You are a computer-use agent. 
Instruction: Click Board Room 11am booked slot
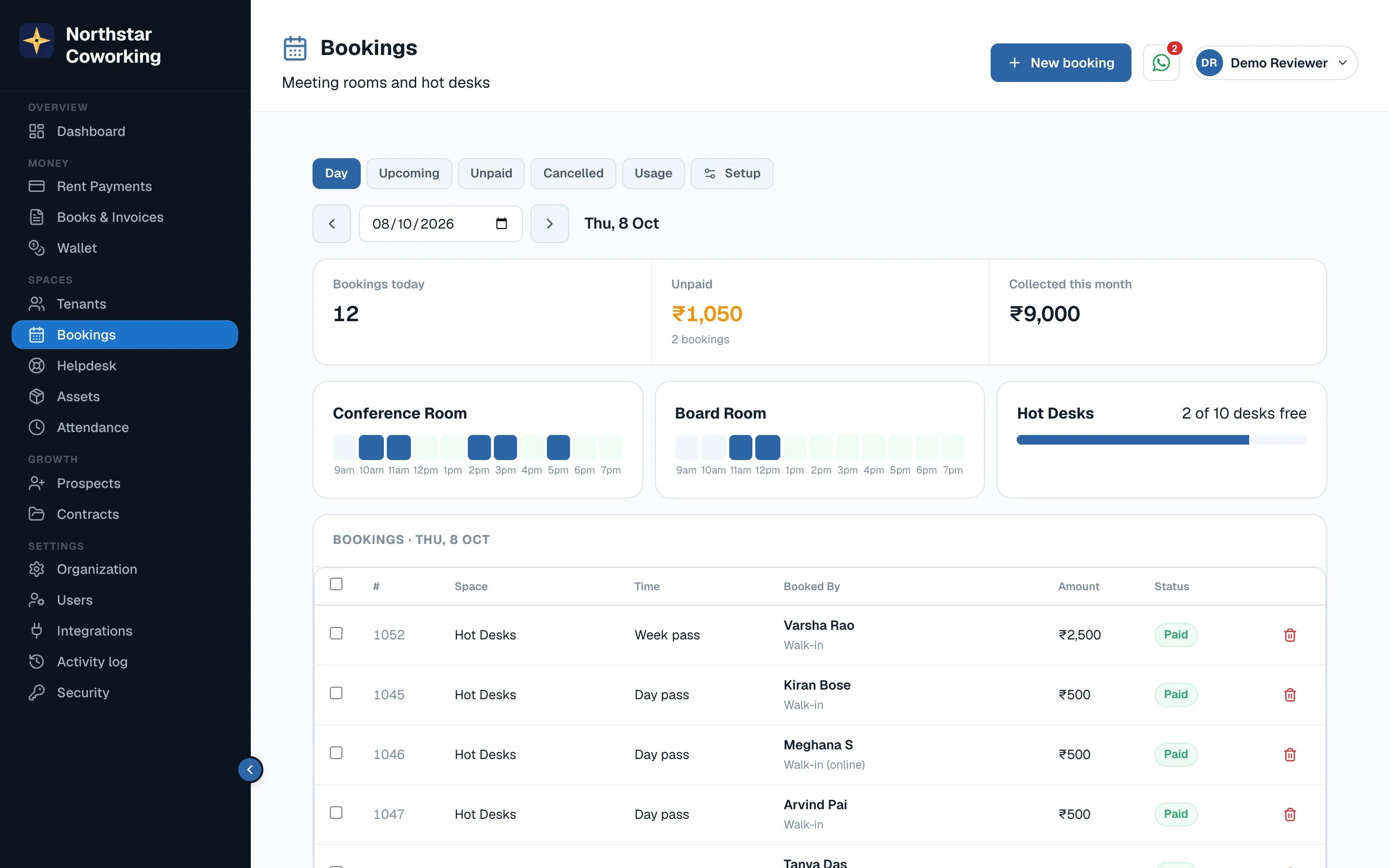pyautogui.click(x=740, y=447)
